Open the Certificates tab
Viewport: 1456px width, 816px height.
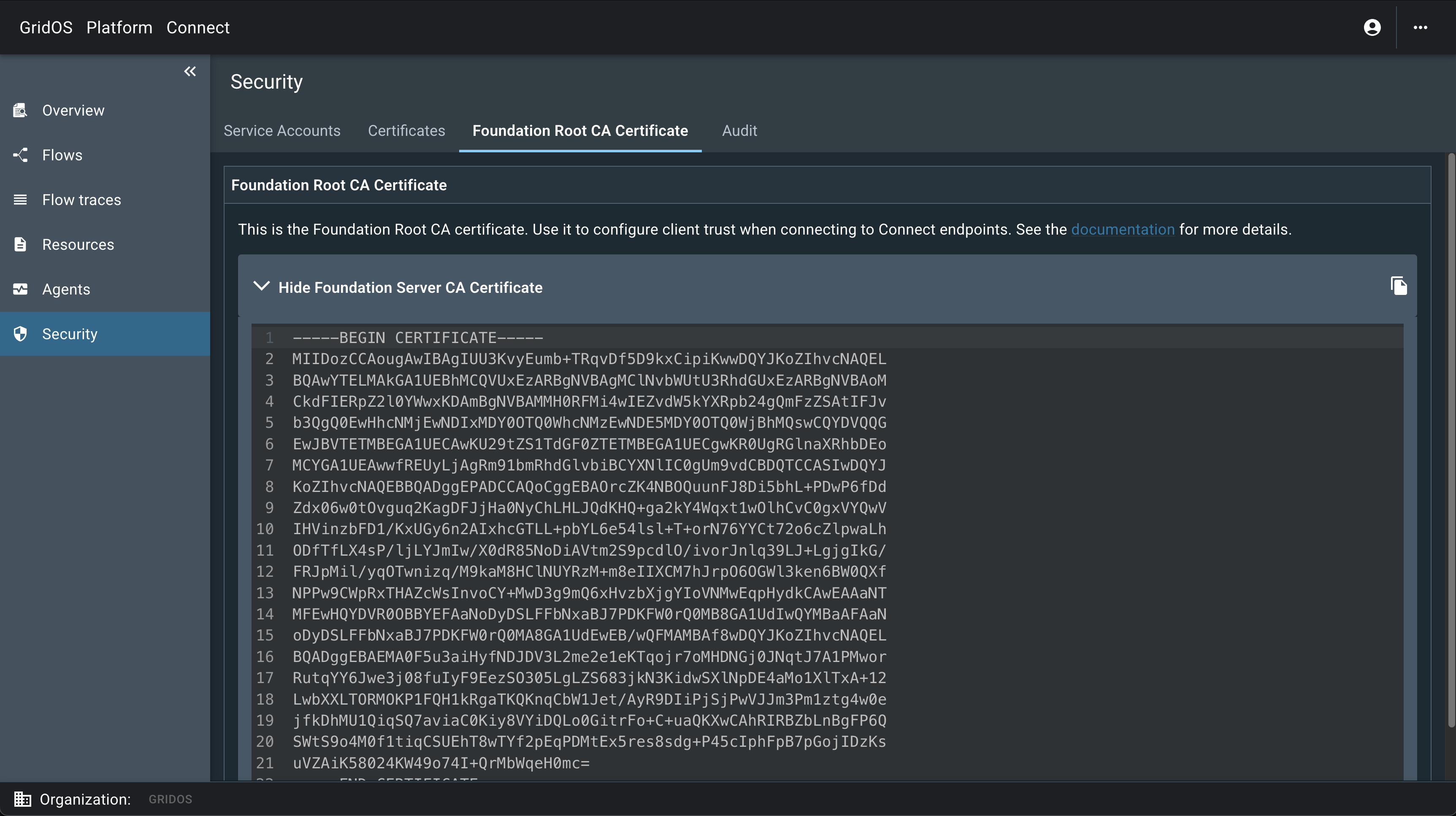coord(406,130)
